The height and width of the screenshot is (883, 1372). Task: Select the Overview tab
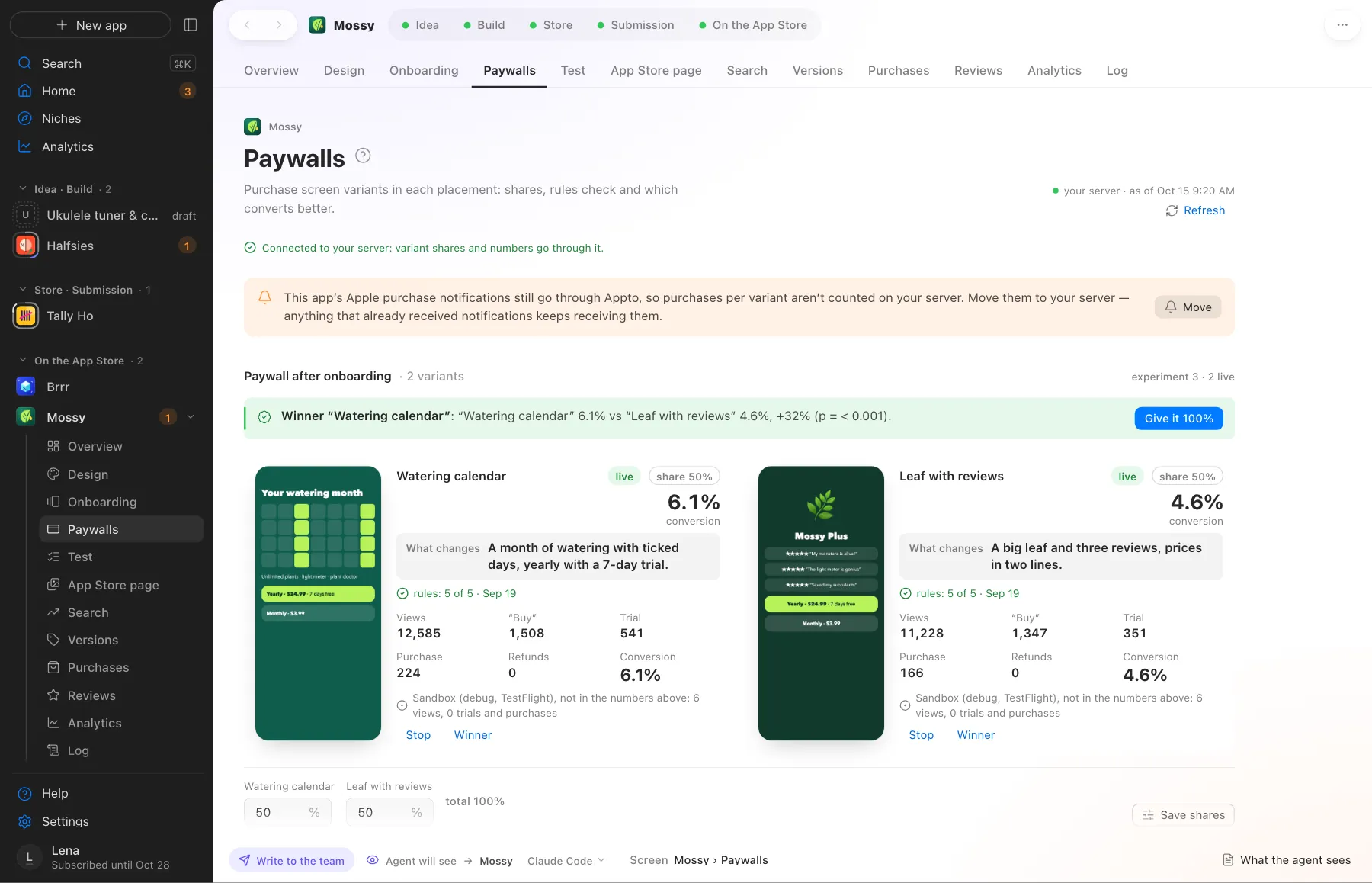271,70
